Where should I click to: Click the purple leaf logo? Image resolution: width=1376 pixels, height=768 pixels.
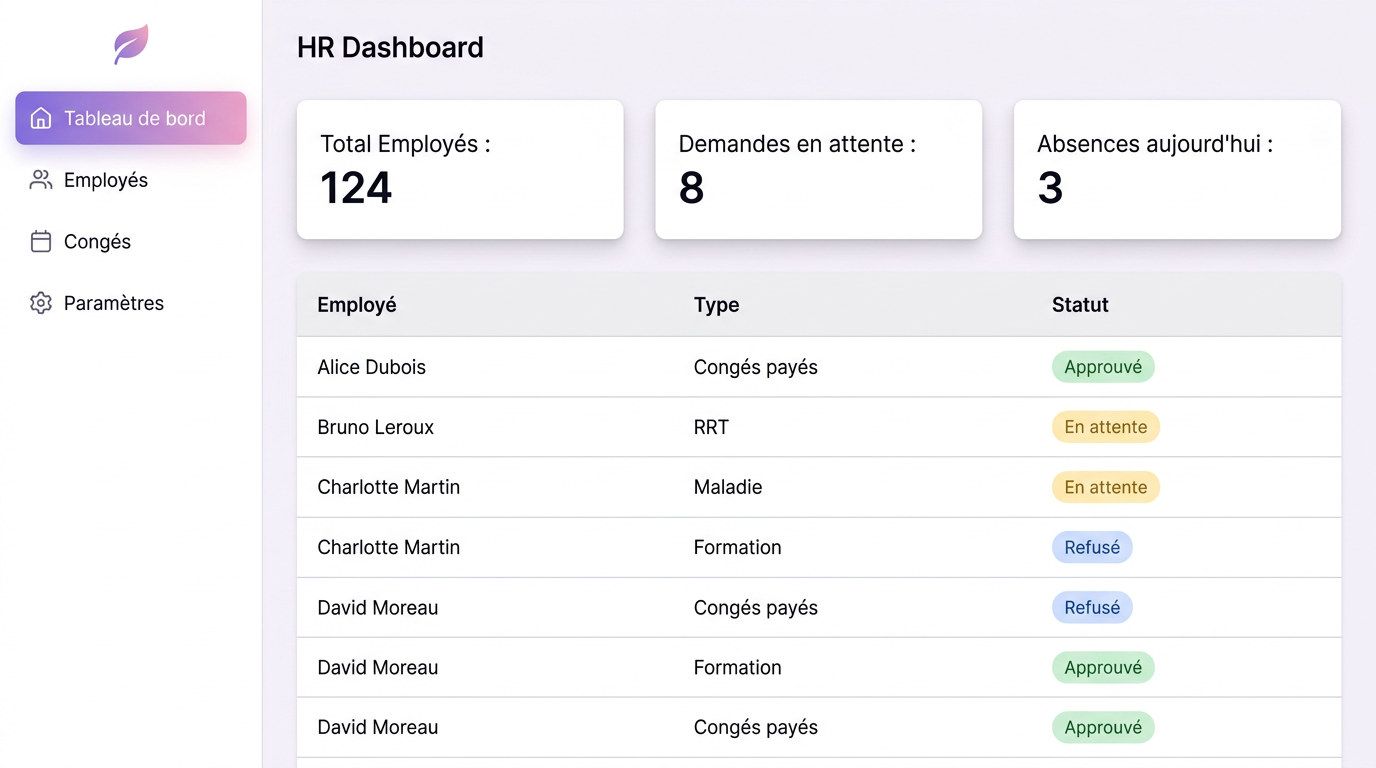[x=131, y=45]
